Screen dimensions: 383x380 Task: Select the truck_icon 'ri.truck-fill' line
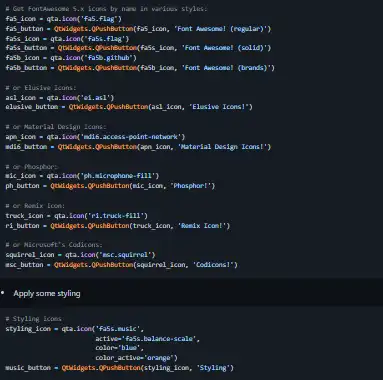[76, 216]
